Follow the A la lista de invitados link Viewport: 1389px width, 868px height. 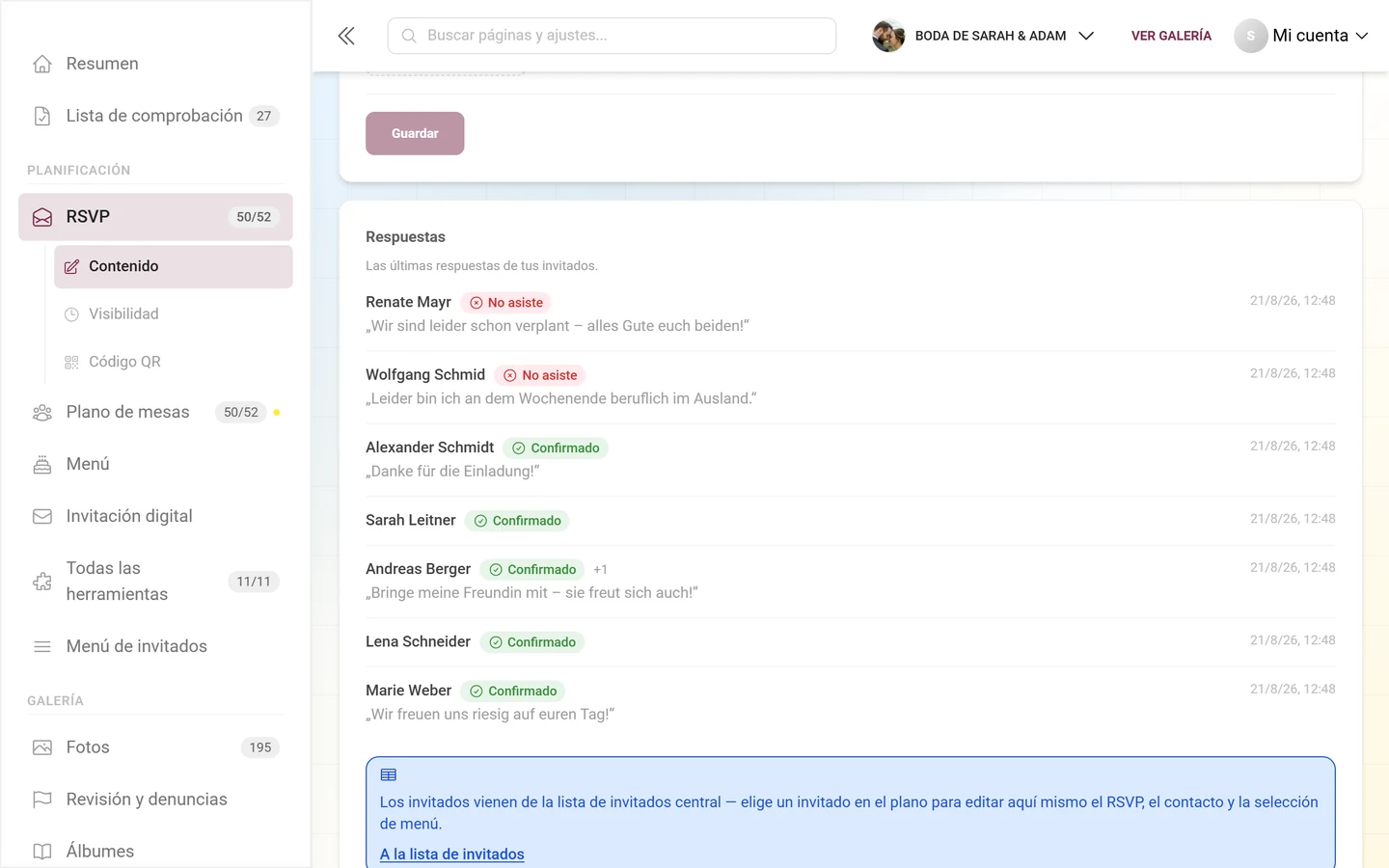pos(452,854)
